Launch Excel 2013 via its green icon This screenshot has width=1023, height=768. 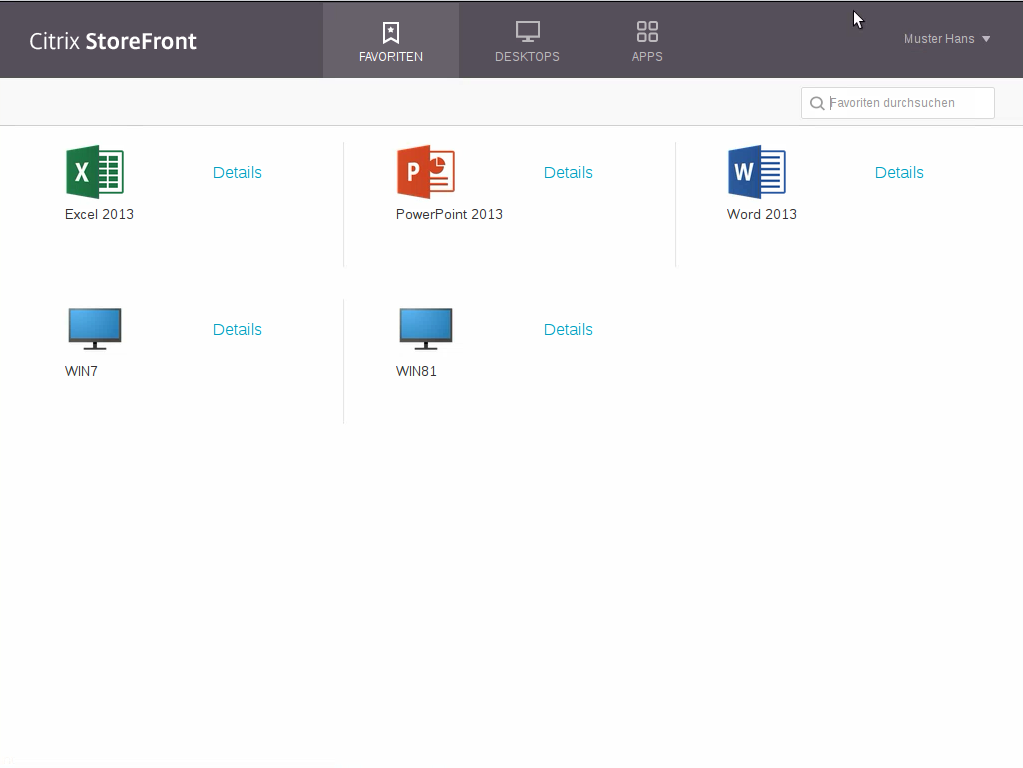tap(95, 173)
